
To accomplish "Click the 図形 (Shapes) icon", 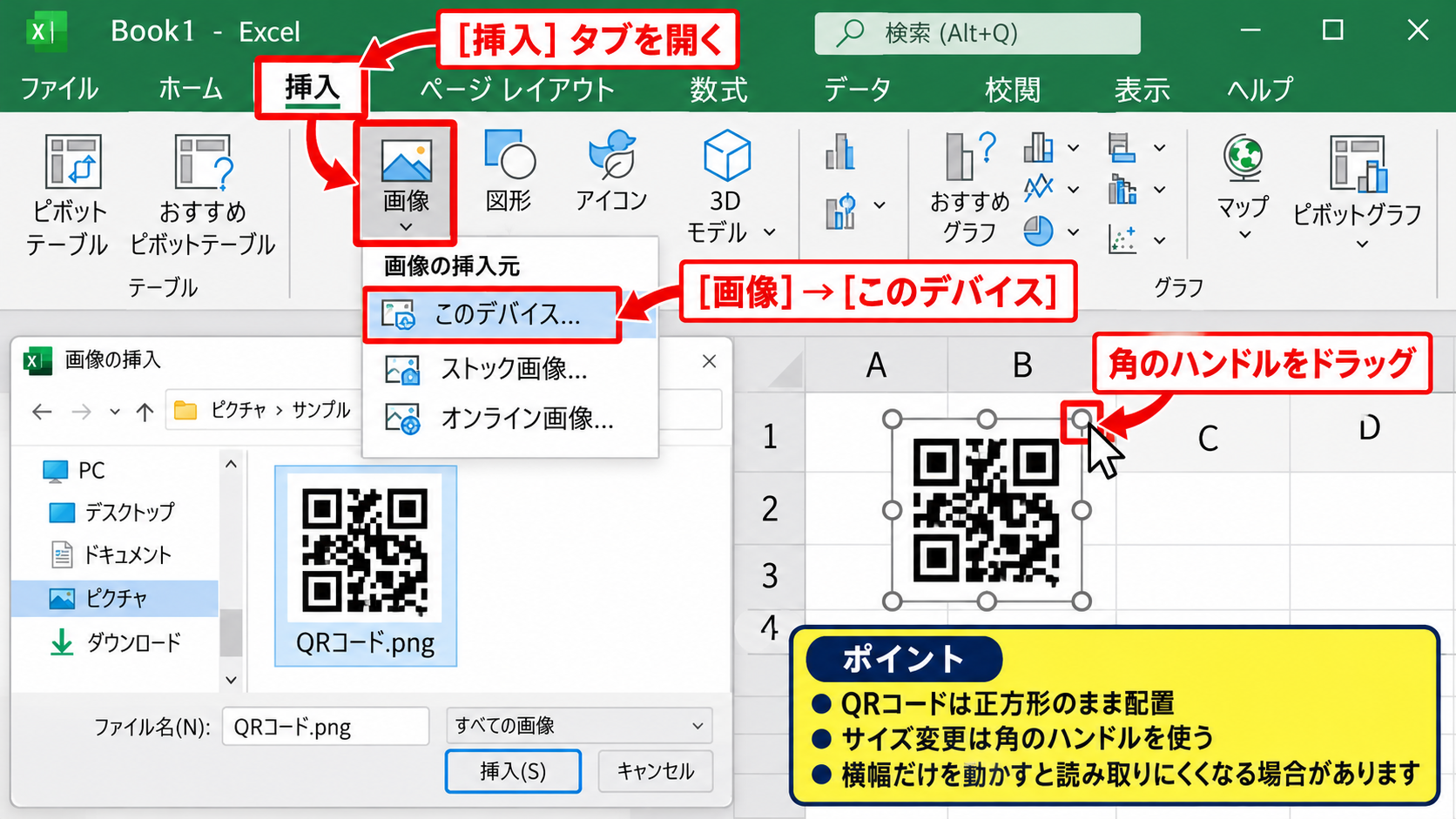I will click(x=509, y=155).
